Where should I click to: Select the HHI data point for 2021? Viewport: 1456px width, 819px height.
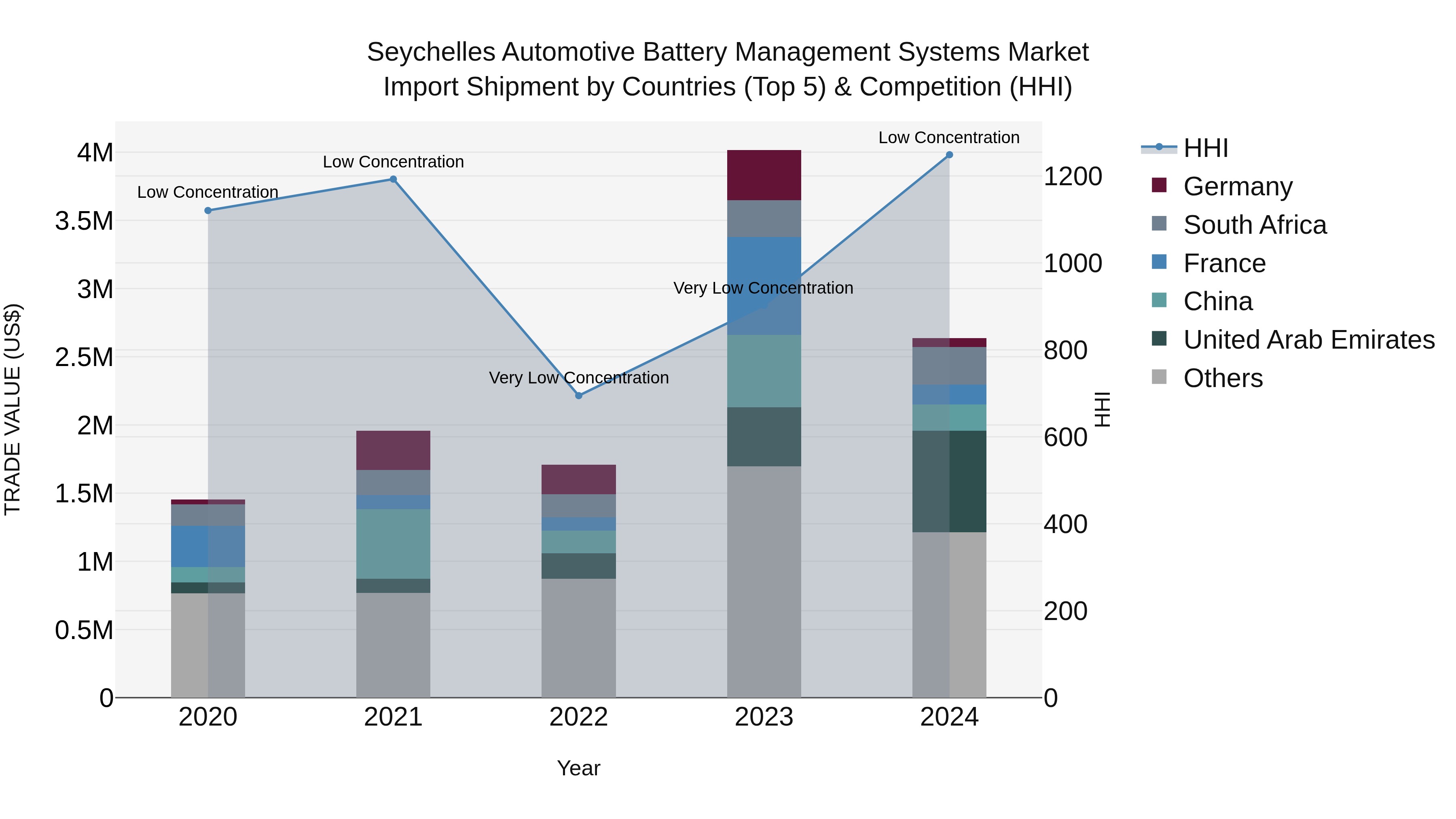pyautogui.click(x=394, y=179)
